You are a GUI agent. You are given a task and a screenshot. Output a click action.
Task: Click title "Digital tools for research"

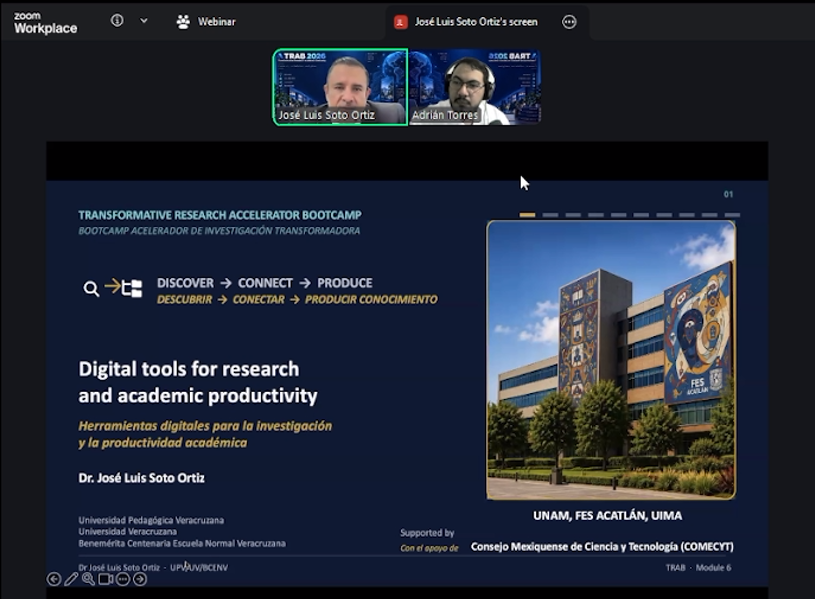click(189, 369)
